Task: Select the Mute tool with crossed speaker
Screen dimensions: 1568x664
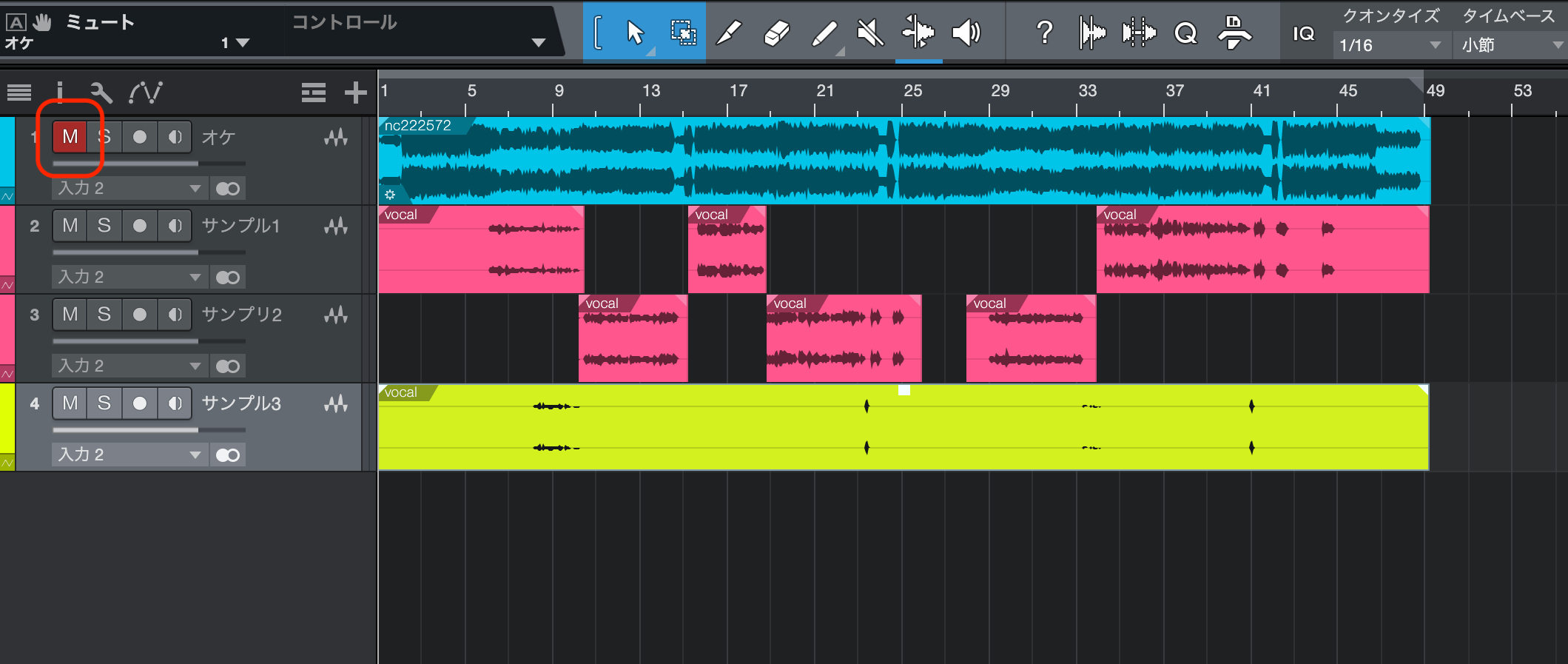Action: (870, 33)
